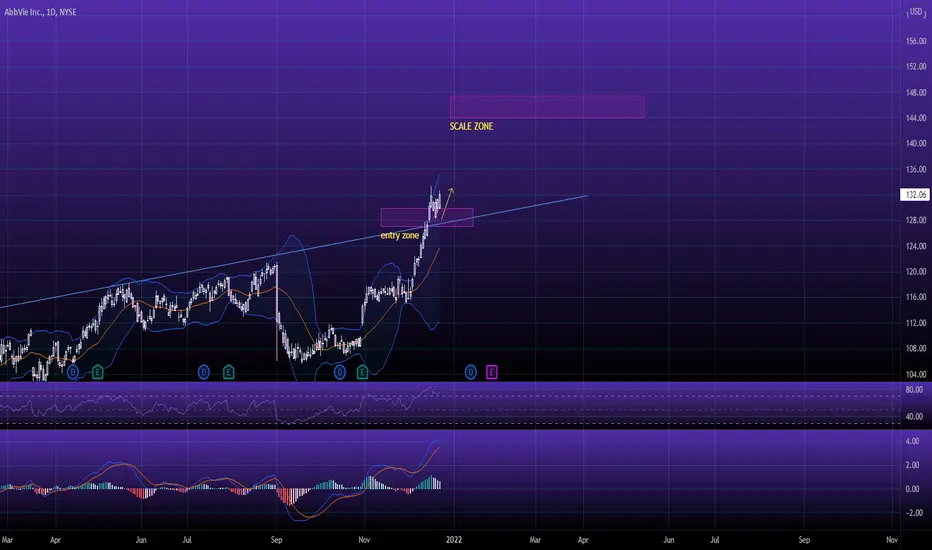Image resolution: width=932 pixels, height=550 pixels.
Task: Click the 136.00 price axis label
Action: pos(916,169)
